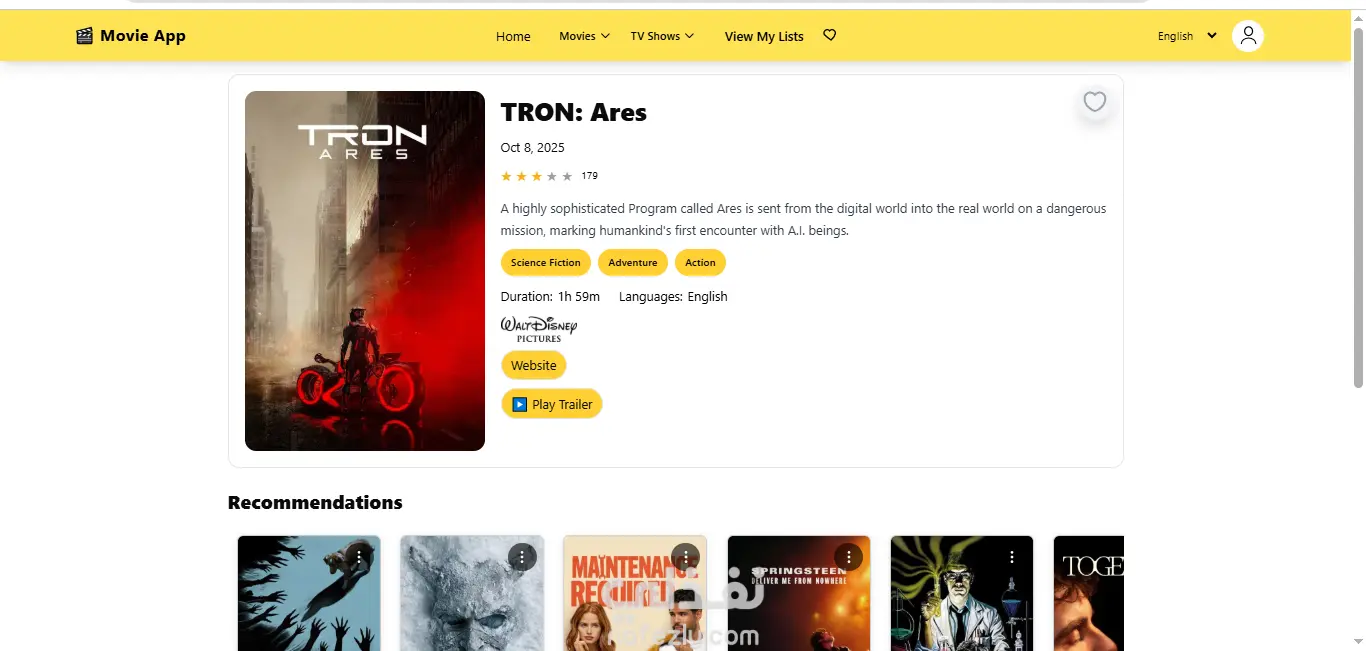
Task: Open the three-dots menu on Maintenance Required poster
Action: click(x=685, y=556)
